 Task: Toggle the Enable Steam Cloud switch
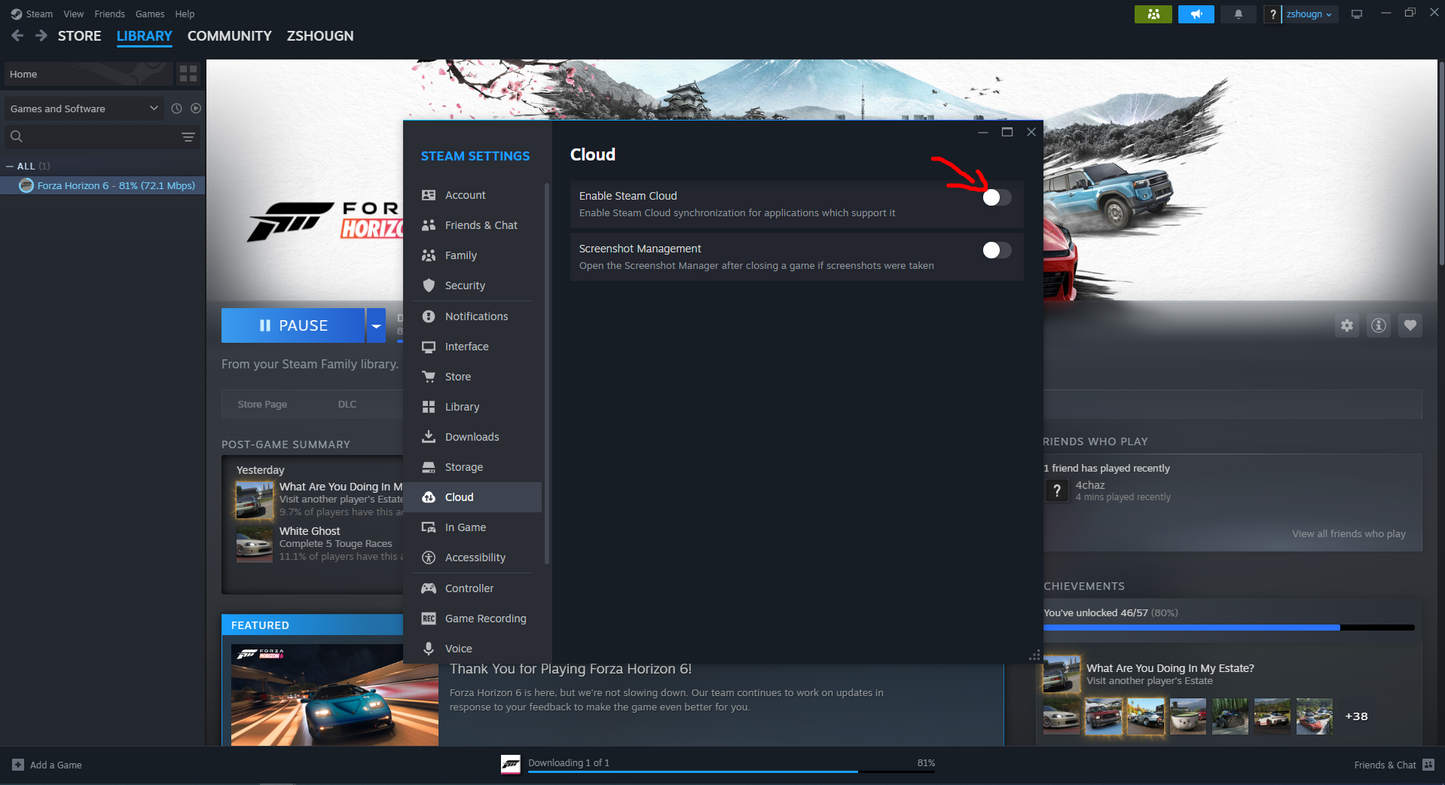point(996,198)
